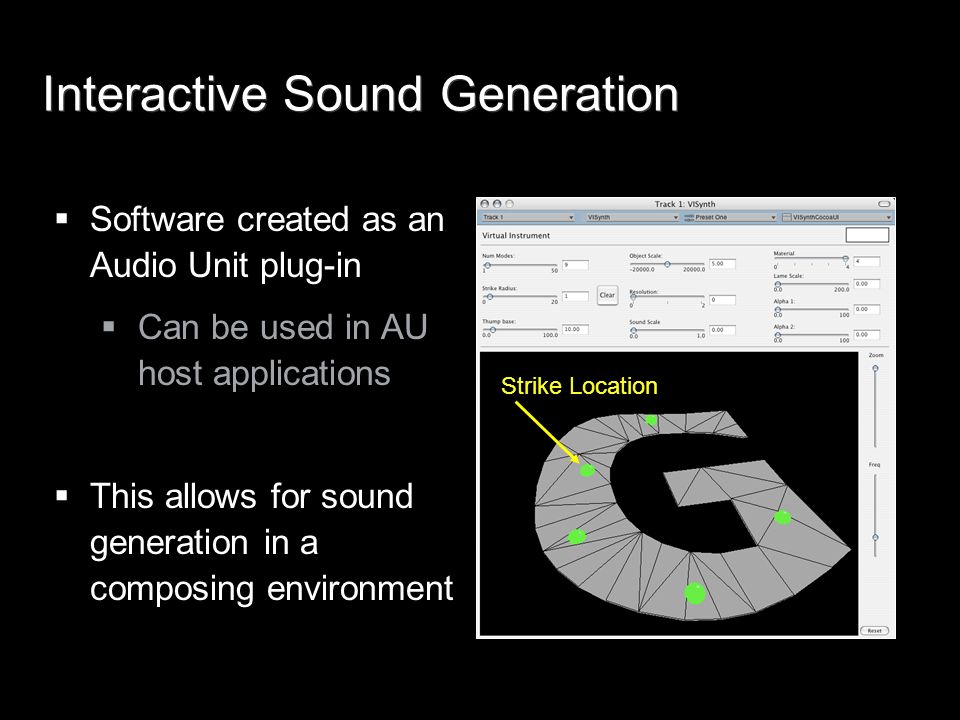Click the vertical Zoom slider
960x720 pixels.
pyautogui.click(x=876, y=405)
